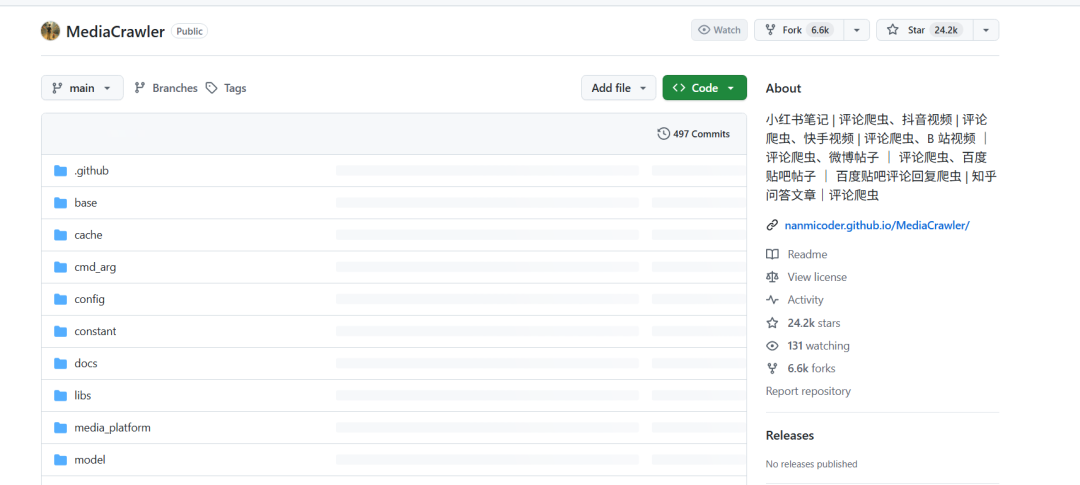The image size is (1080, 485).
Task: Click the MediaCrawler owner avatar
Action: [50, 31]
